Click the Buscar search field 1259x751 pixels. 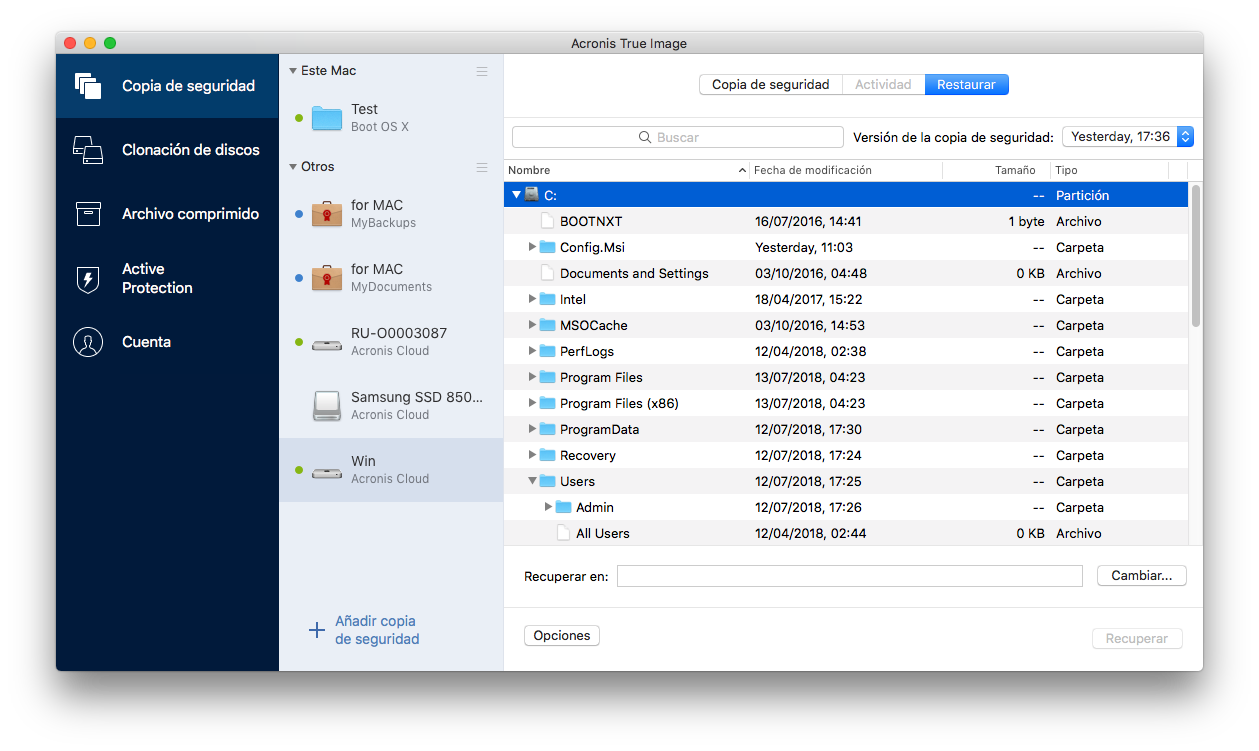click(678, 137)
